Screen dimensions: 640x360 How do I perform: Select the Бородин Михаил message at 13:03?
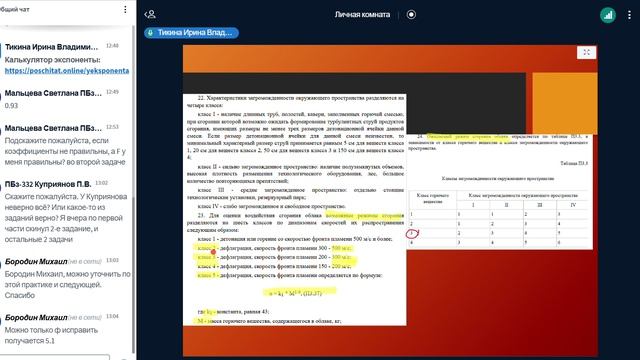coord(67,284)
